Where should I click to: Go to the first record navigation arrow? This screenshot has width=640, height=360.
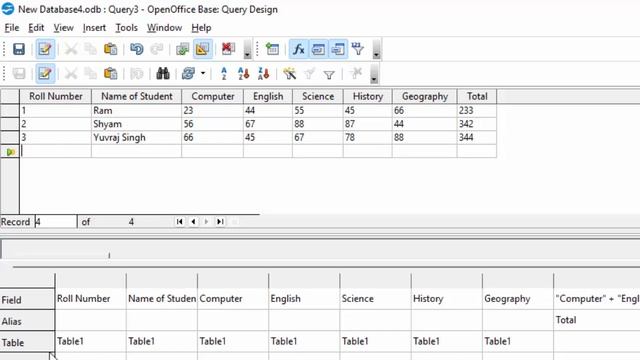(179, 222)
